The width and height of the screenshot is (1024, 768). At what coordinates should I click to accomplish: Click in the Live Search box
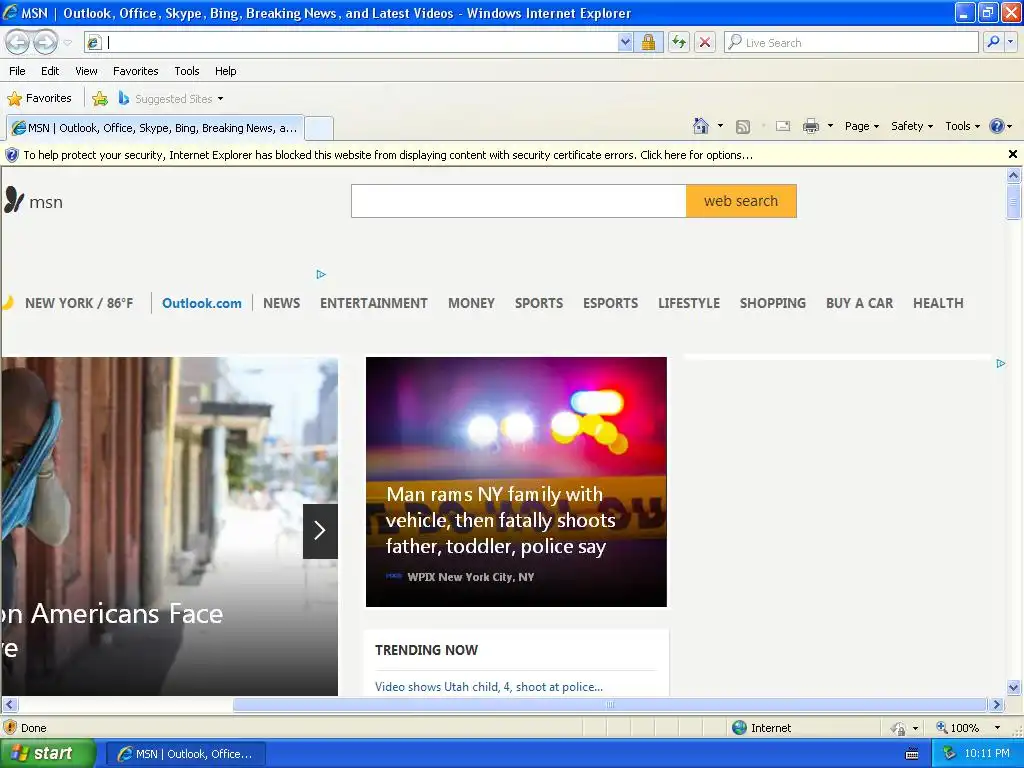(851, 42)
